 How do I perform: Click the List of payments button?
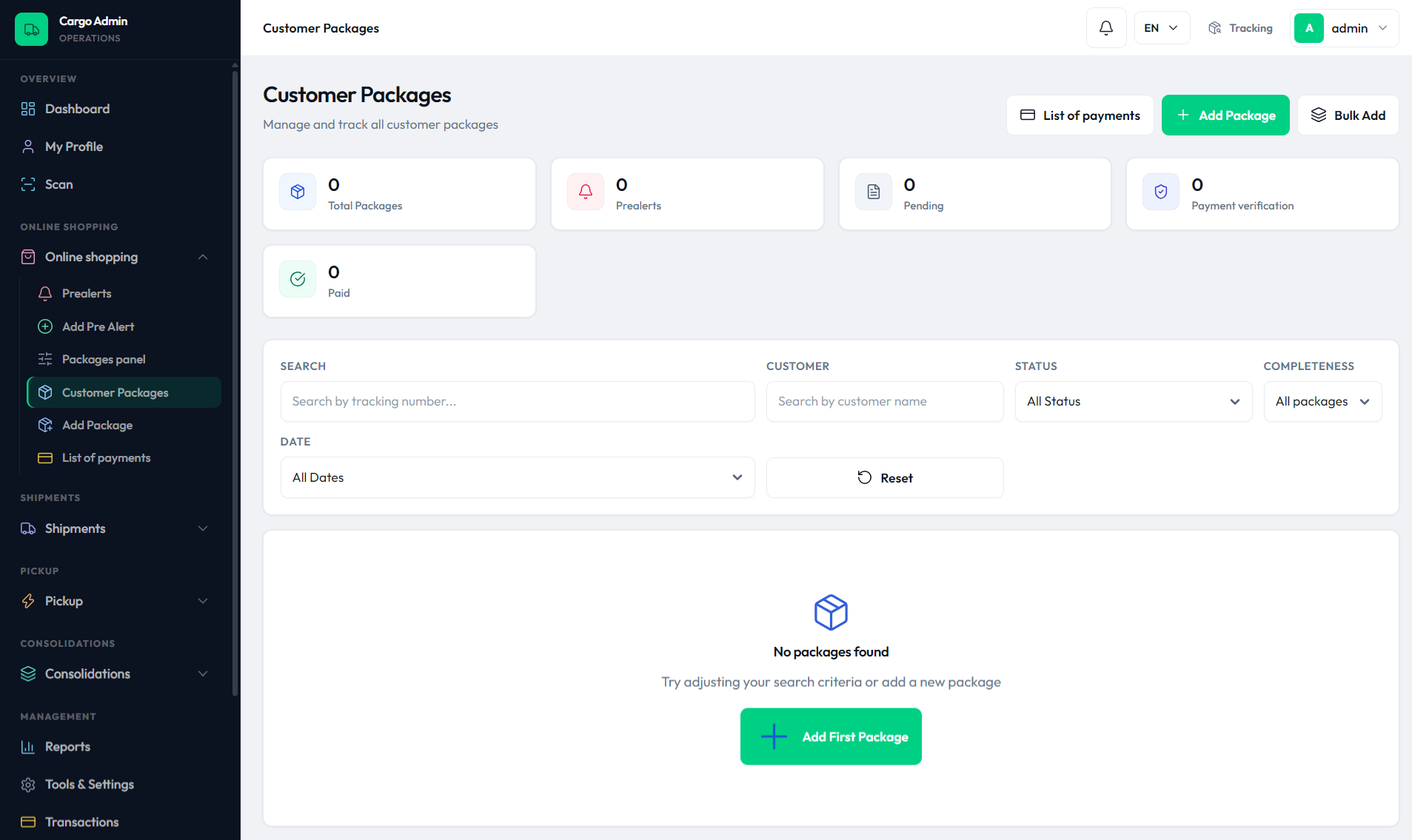pyautogui.click(x=1080, y=115)
